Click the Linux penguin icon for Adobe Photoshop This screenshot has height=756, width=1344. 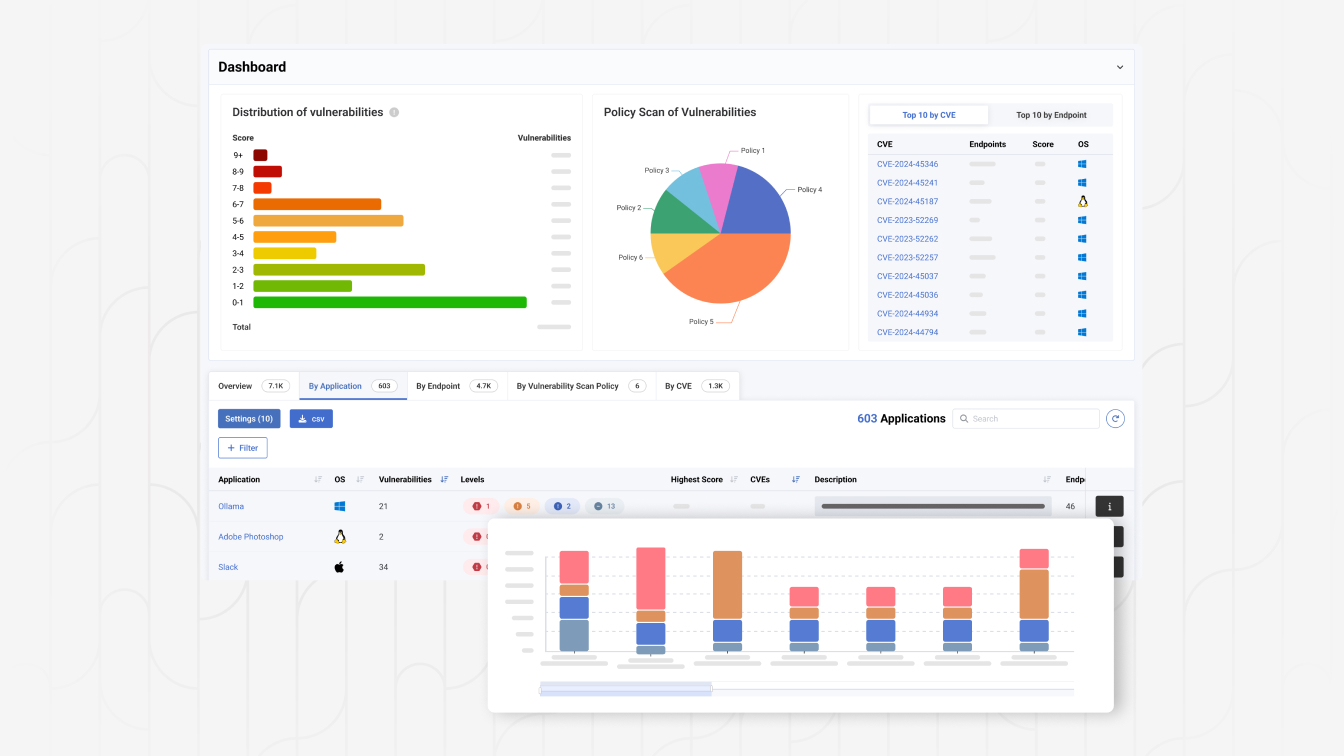click(340, 537)
